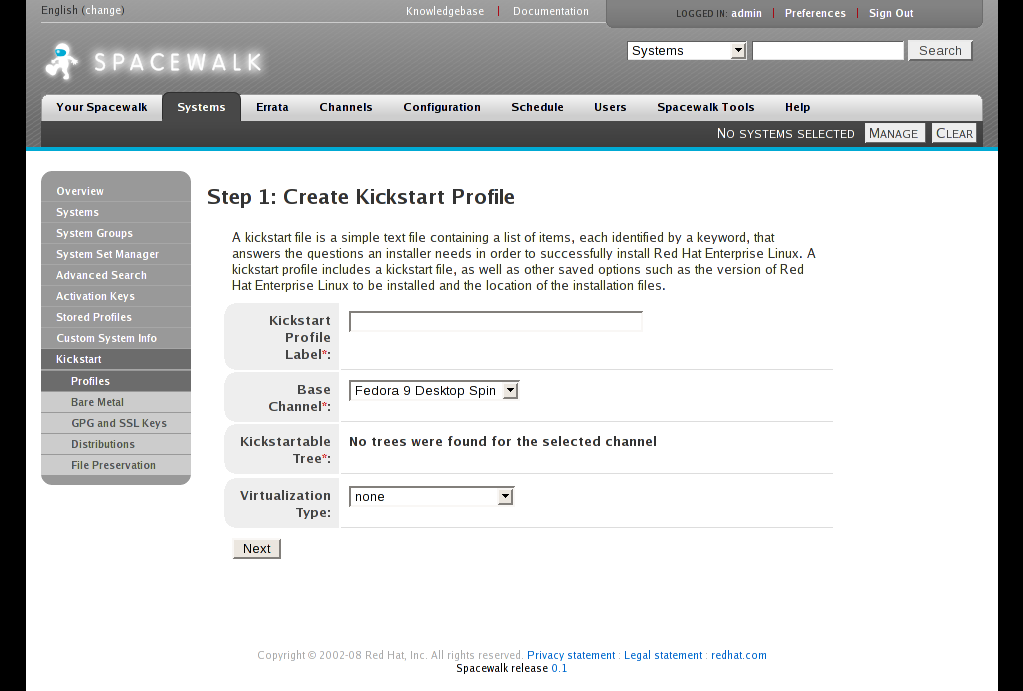The height and width of the screenshot is (691, 1023).
Task: Open Overview in the sidebar
Action: (116, 191)
